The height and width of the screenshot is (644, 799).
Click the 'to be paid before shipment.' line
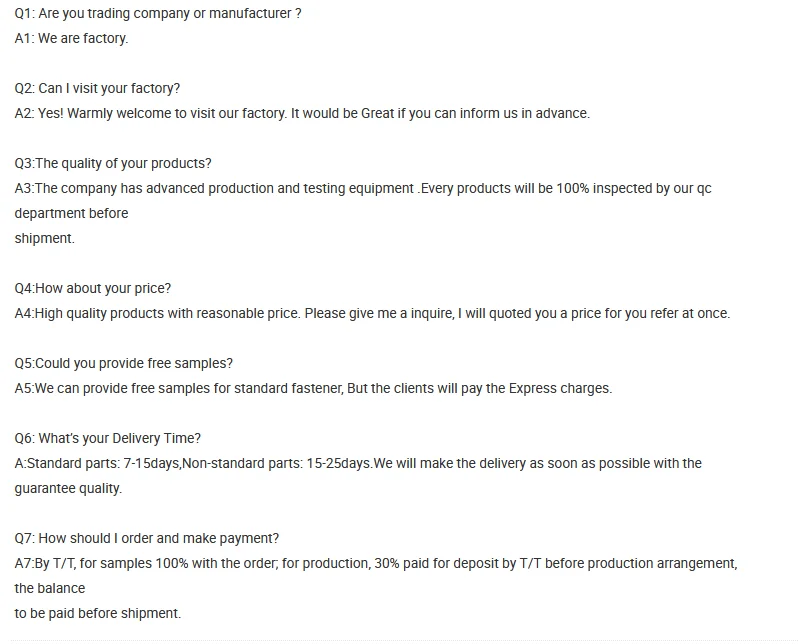(x=97, y=613)
